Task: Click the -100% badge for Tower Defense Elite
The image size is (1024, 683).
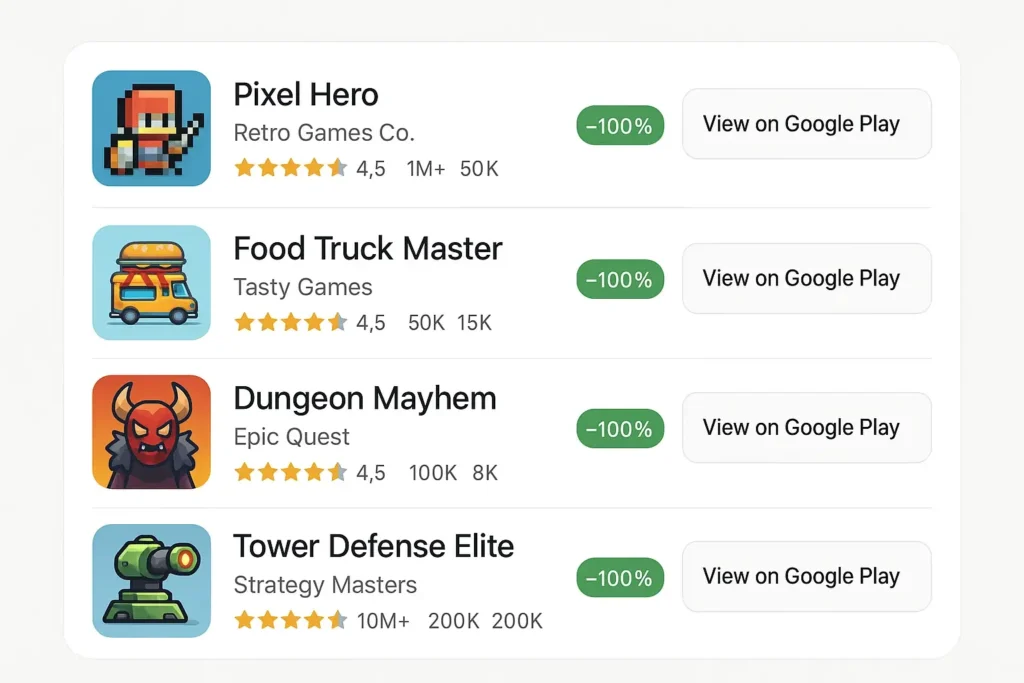Action: tap(620, 578)
